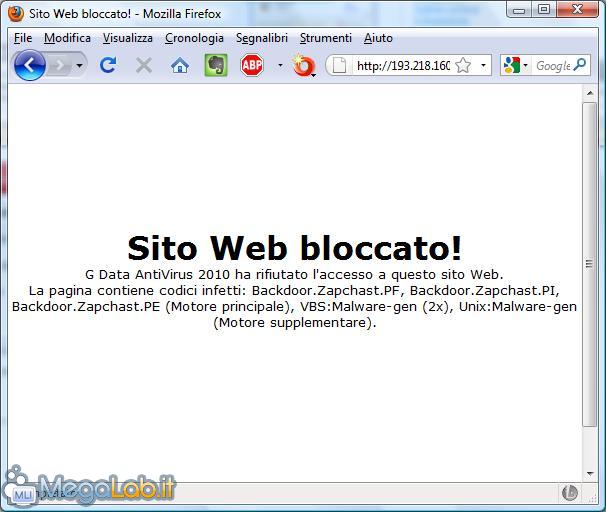Open the Segnalibri menu
Viewport: 606px width, 512px height.
pyautogui.click(x=262, y=38)
